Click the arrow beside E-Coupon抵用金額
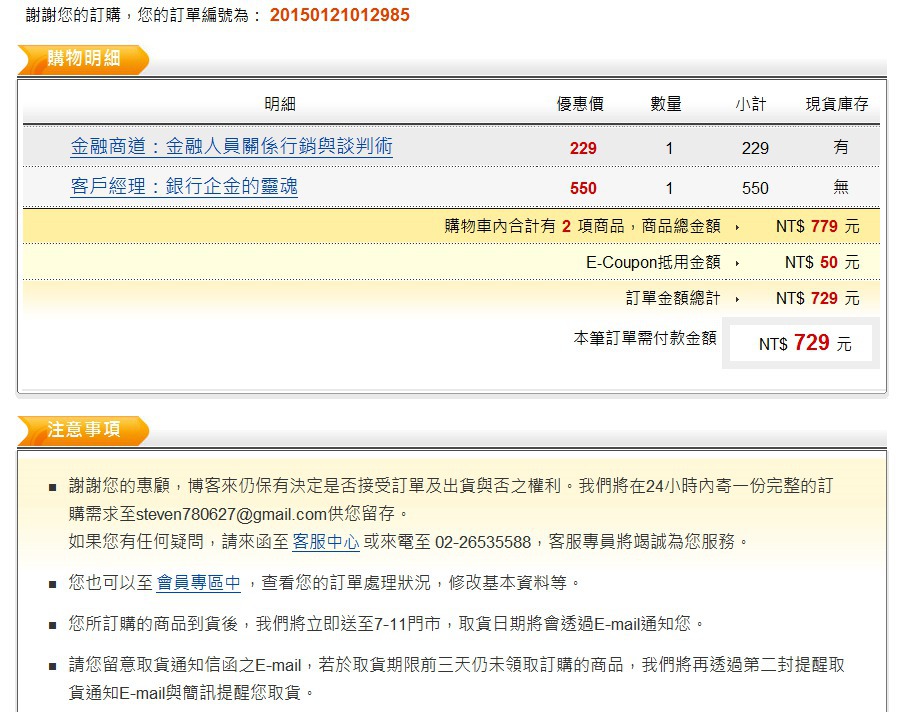Viewport: 905px width, 712px height. pyautogui.click(x=738, y=264)
